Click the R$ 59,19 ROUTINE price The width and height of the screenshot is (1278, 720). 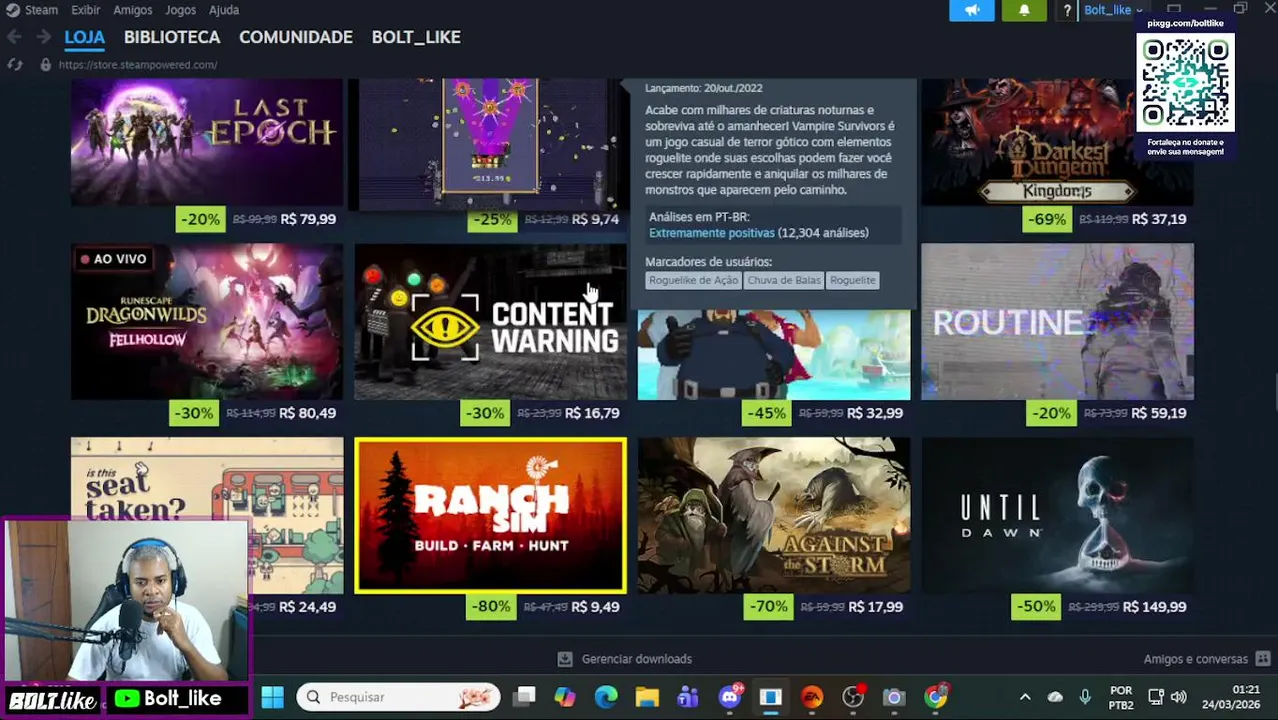pos(1159,413)
